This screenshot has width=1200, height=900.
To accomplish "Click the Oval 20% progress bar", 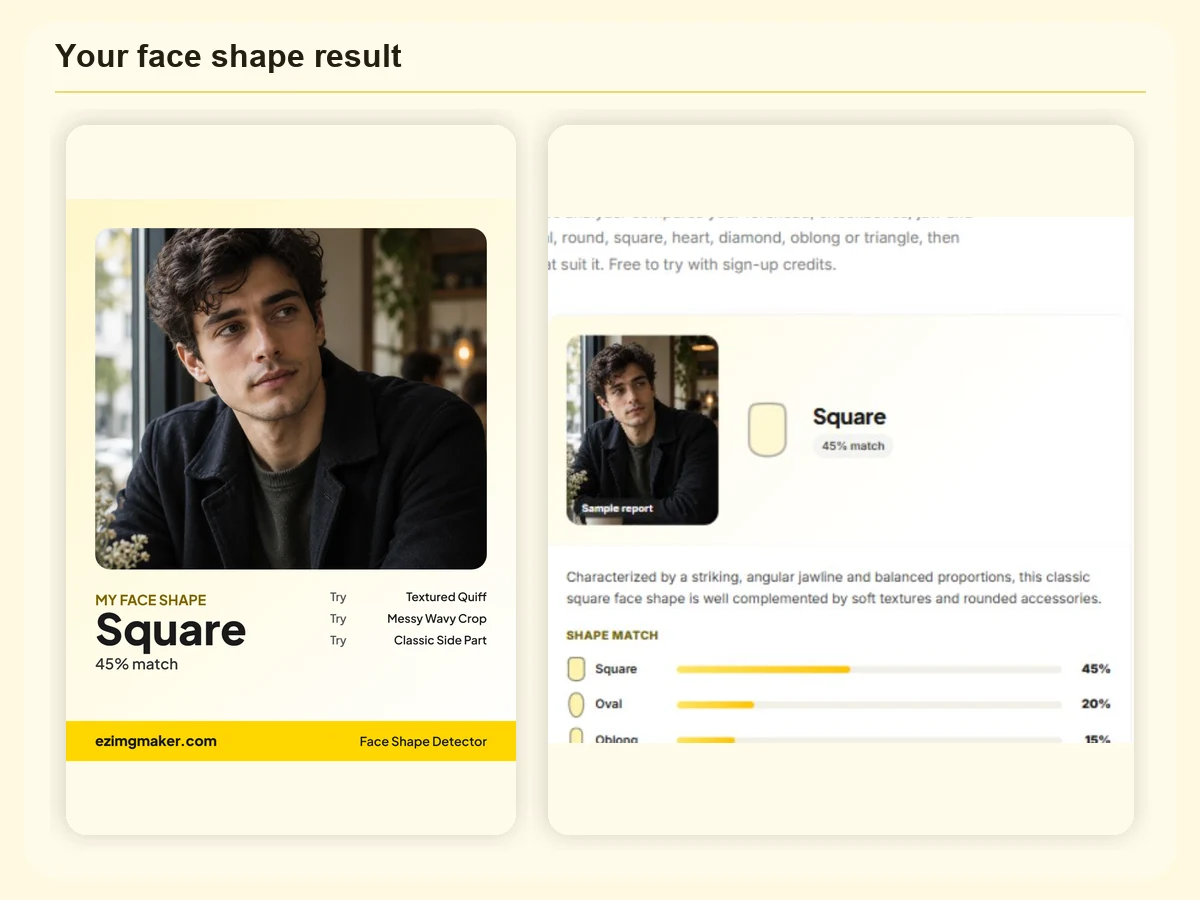I will (869, 704).
